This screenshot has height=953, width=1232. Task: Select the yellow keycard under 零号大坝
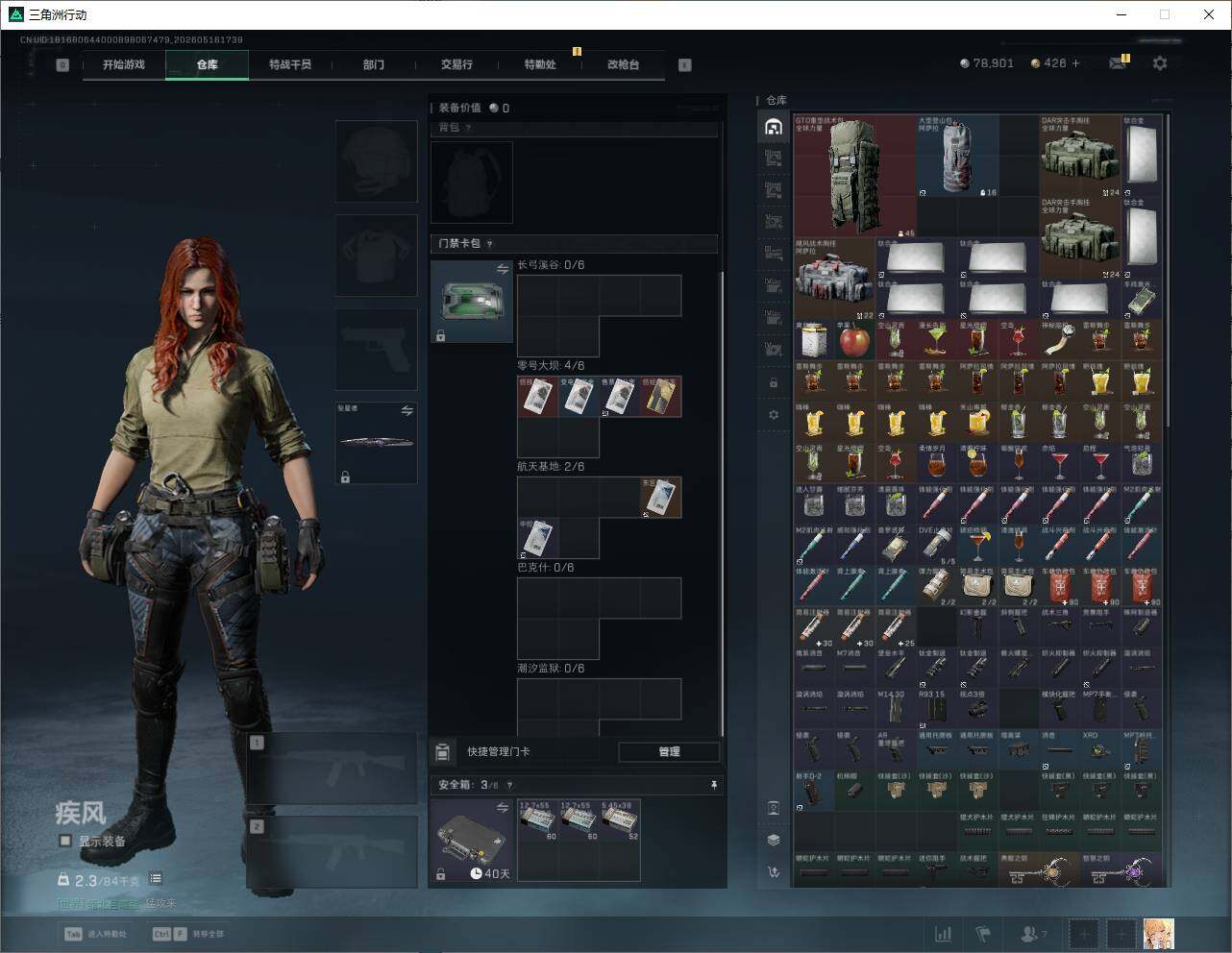click(x=661, y=396)
